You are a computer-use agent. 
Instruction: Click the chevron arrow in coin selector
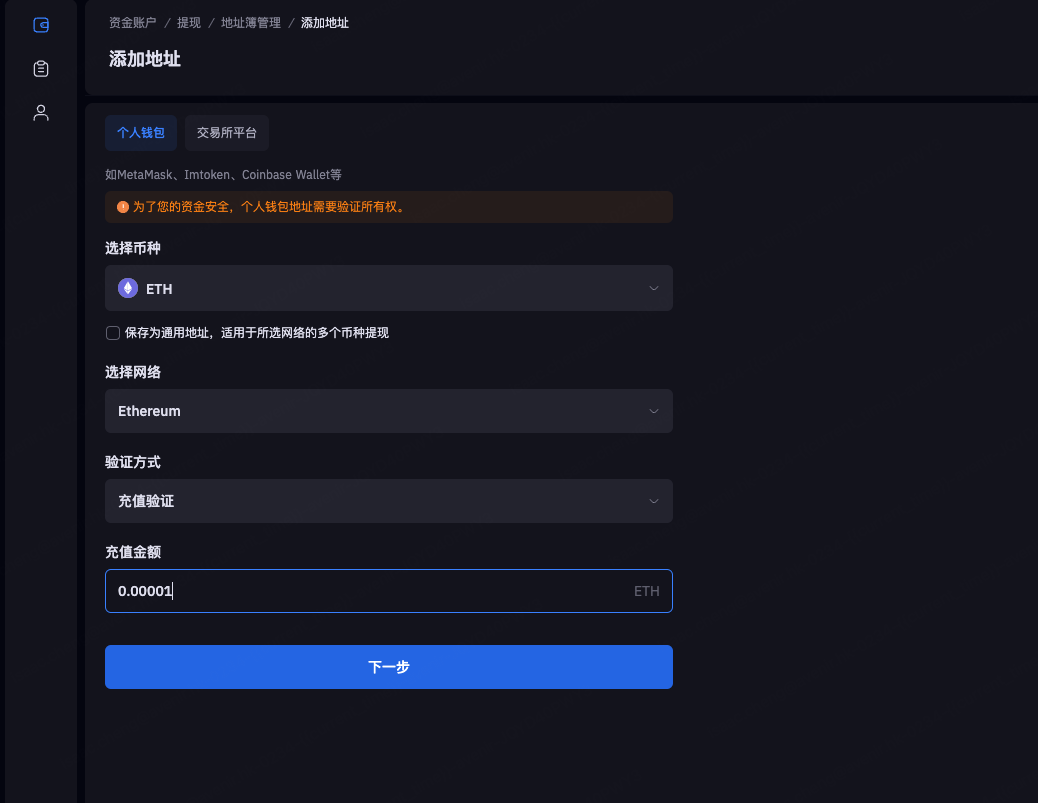coord(654,289)
